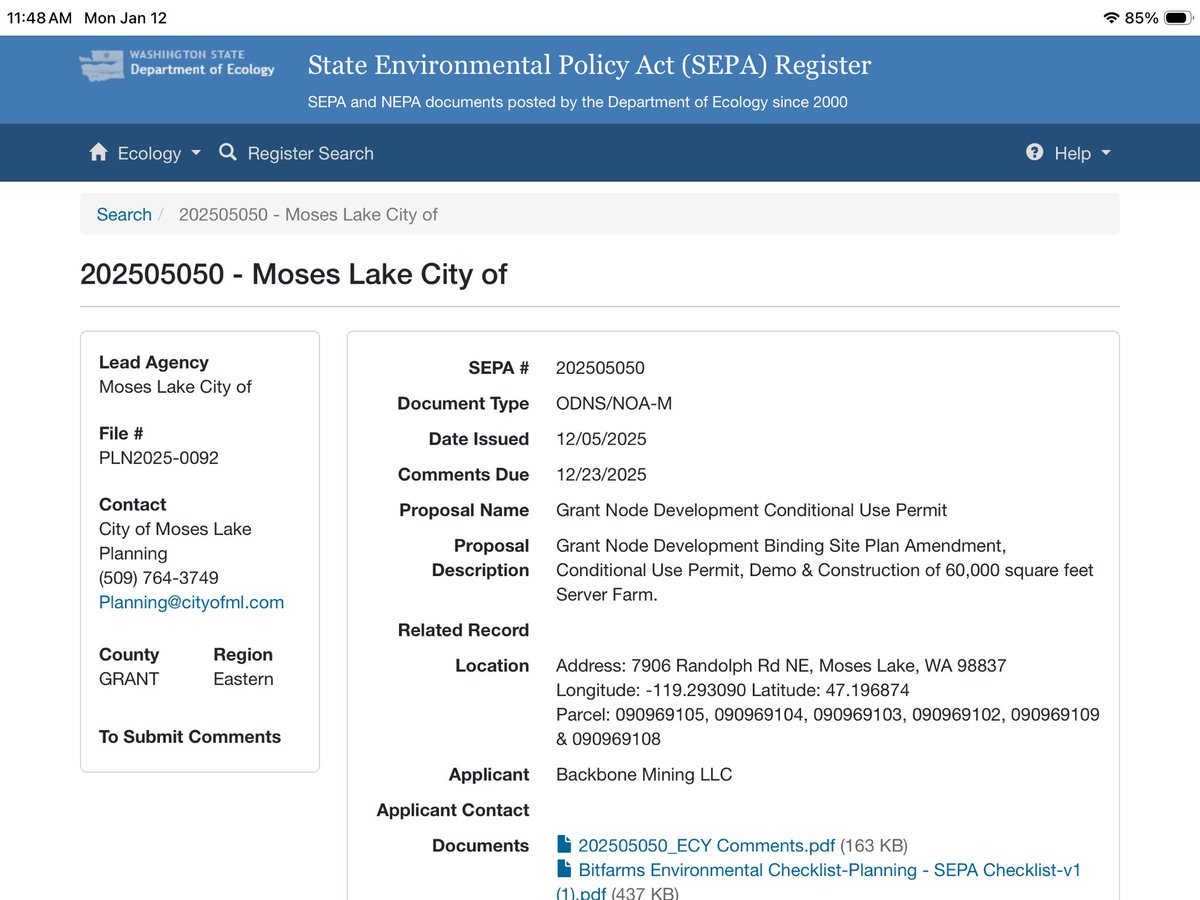Click the comments due date 12/23/2025

(x=601, y=475)
